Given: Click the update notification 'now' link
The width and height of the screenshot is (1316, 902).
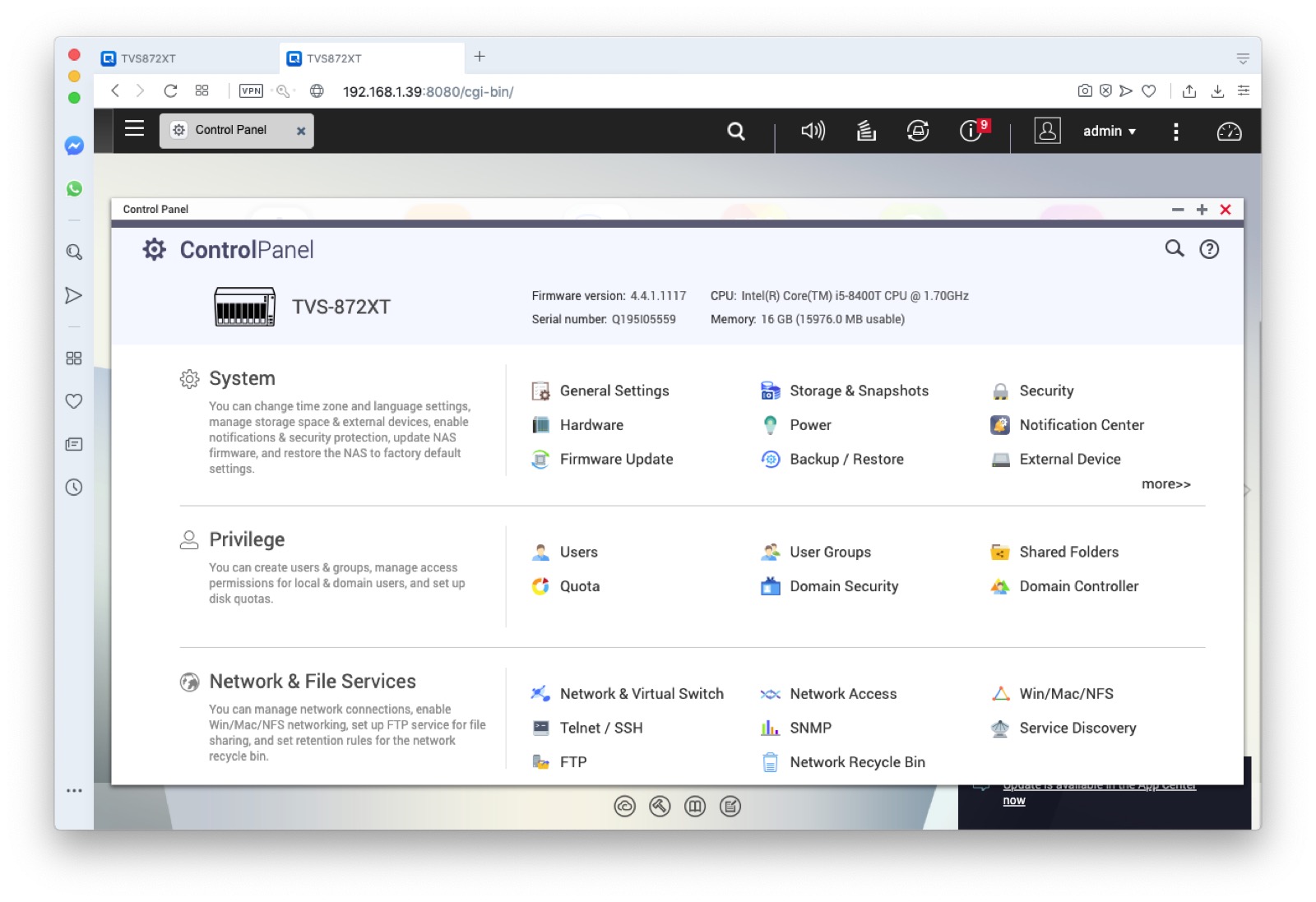Looking at the screenshot, I should (1014, 801).
